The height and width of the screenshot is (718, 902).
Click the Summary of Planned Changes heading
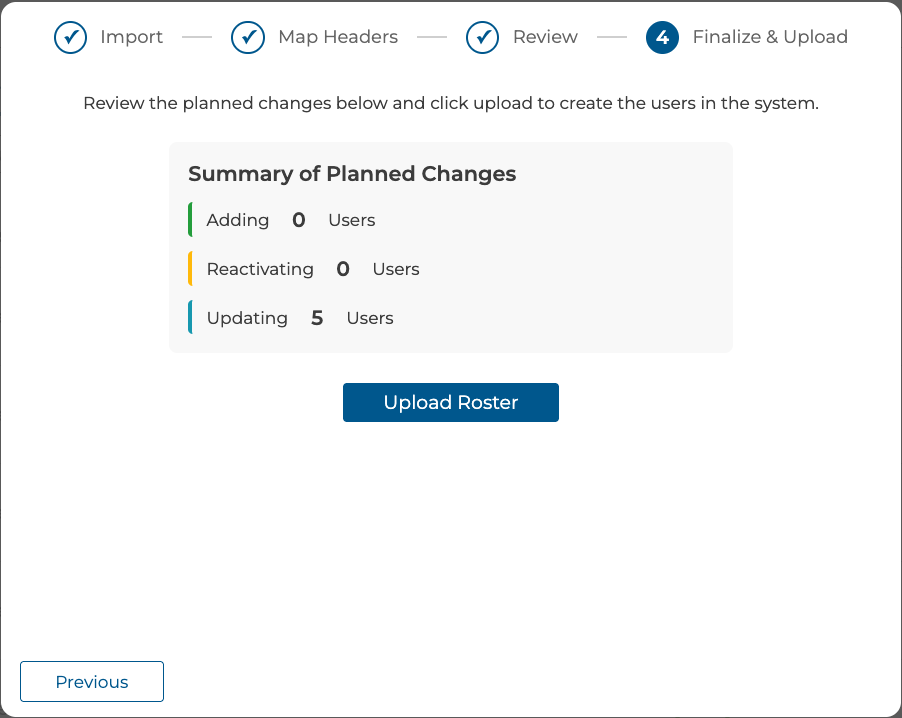[352, 174]
